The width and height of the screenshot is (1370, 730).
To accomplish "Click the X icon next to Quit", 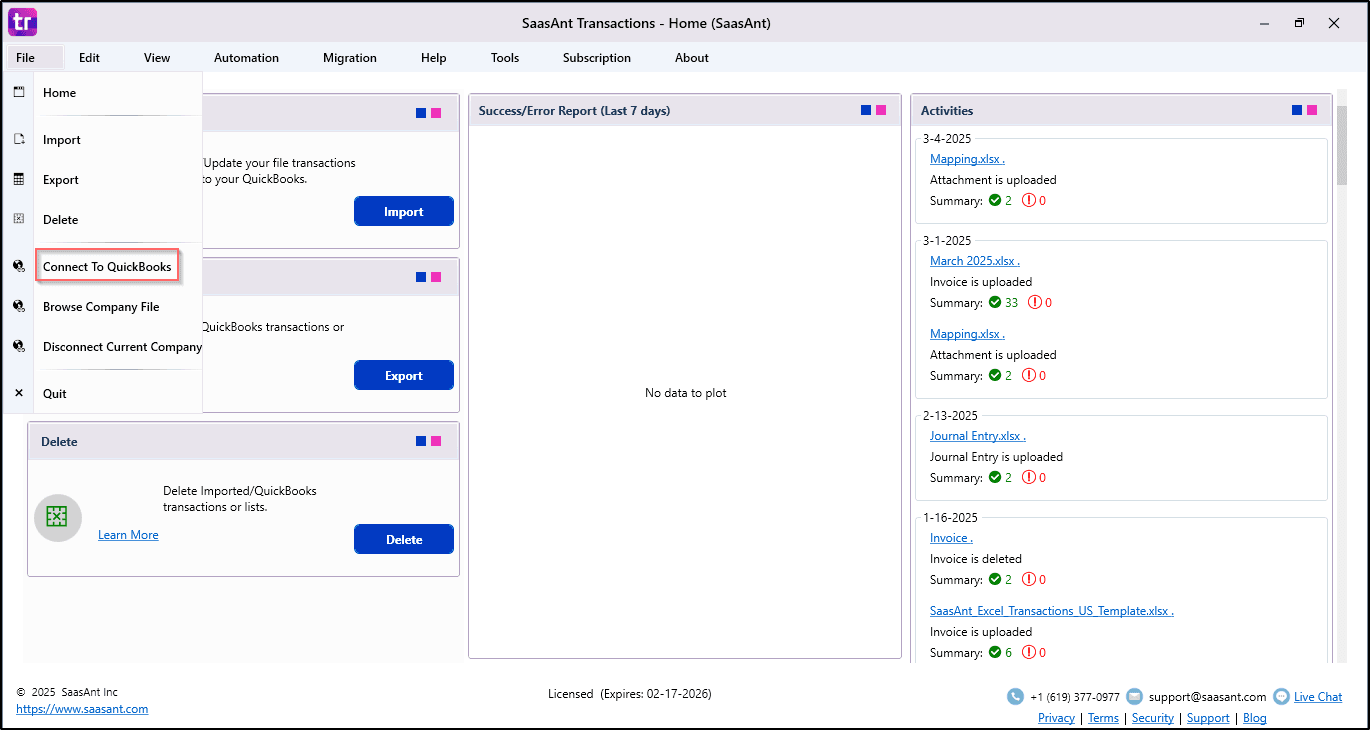I will coord(18,393).
